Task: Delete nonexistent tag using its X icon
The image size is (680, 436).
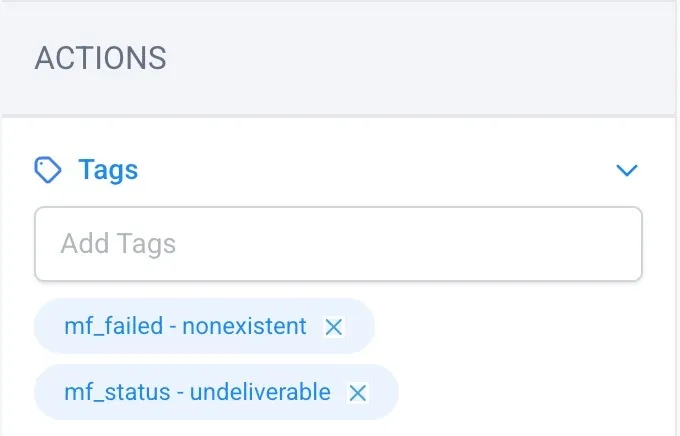Action: [x=333, y=327]
